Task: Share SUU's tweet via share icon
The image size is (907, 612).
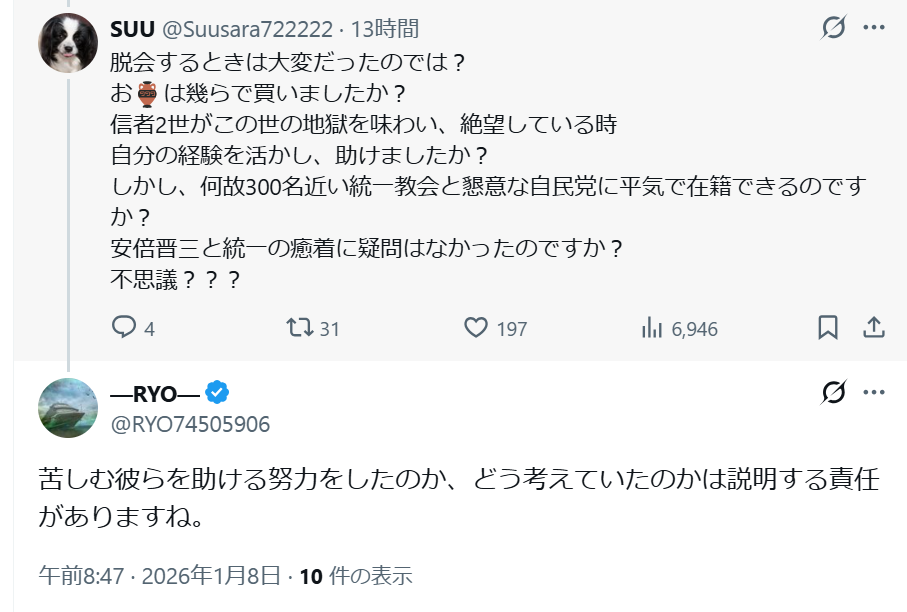Action: click(x=873, y=328)
